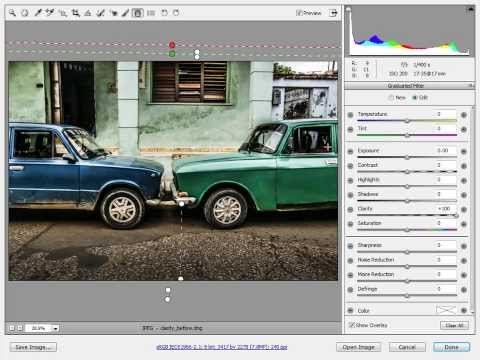Select the Crop tool
The height and width of the screenshot is (360, 480).
tap(75, 13)
